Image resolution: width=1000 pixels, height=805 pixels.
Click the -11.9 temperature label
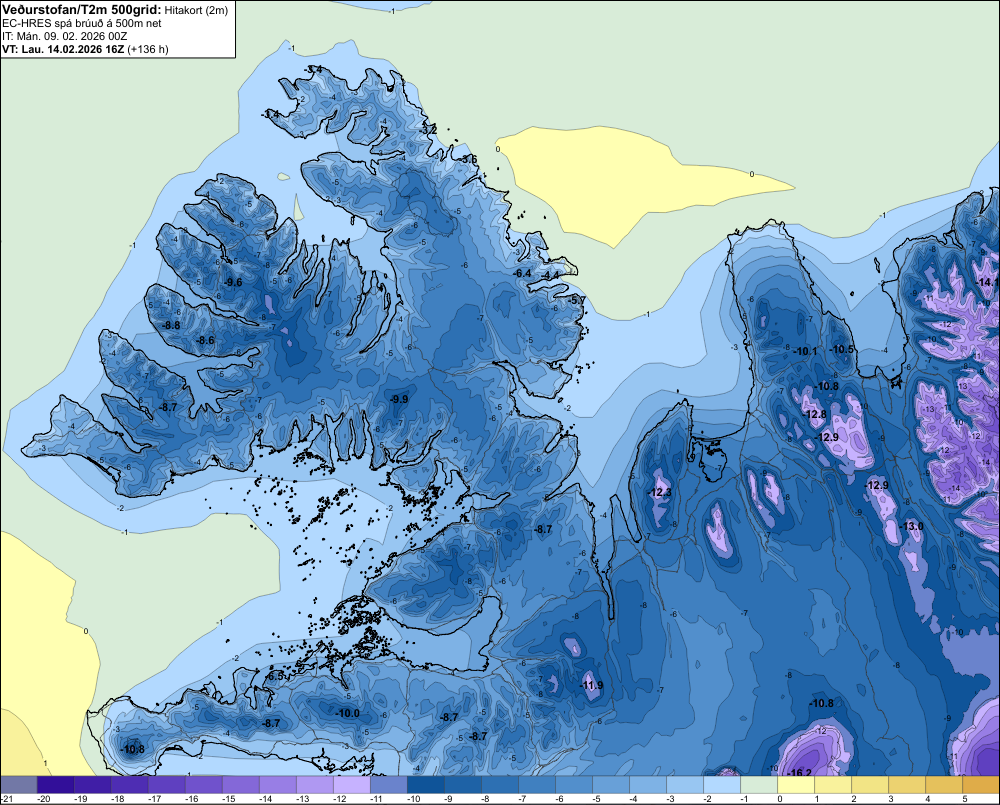[591, 686]
